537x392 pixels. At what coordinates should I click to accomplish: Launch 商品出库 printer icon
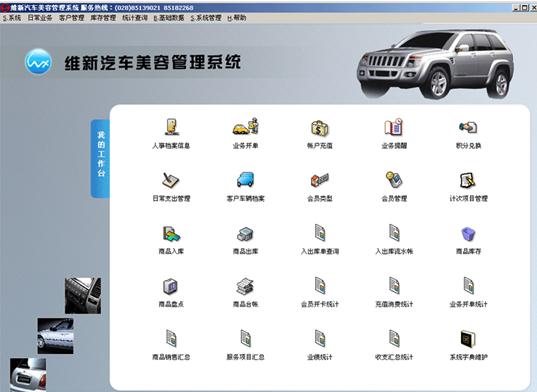pos(245,234)
